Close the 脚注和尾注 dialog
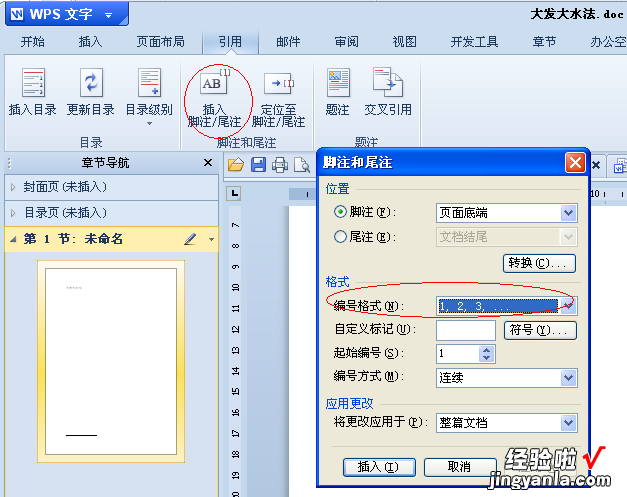Image resolution: width=627 pixels, height=497 pixels. point(575,163)
